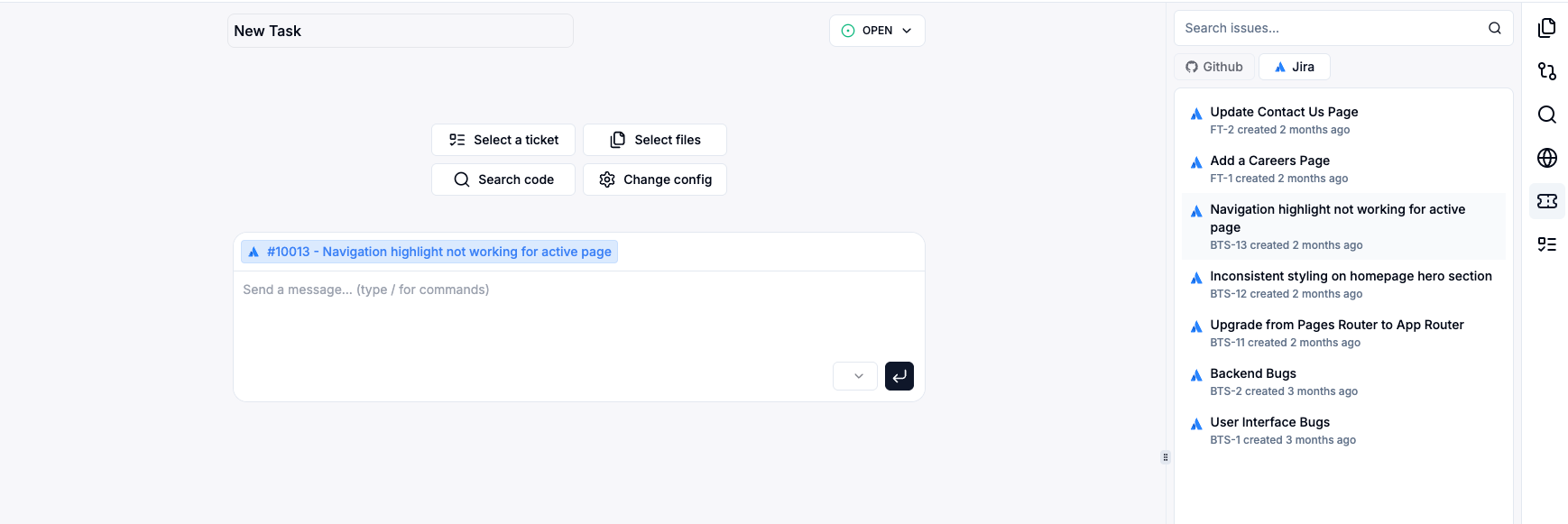The height and width of the screenshot is (524, 1568).
Task: Open the task list icon in sidebar
Action: (x=1546, y=244)
